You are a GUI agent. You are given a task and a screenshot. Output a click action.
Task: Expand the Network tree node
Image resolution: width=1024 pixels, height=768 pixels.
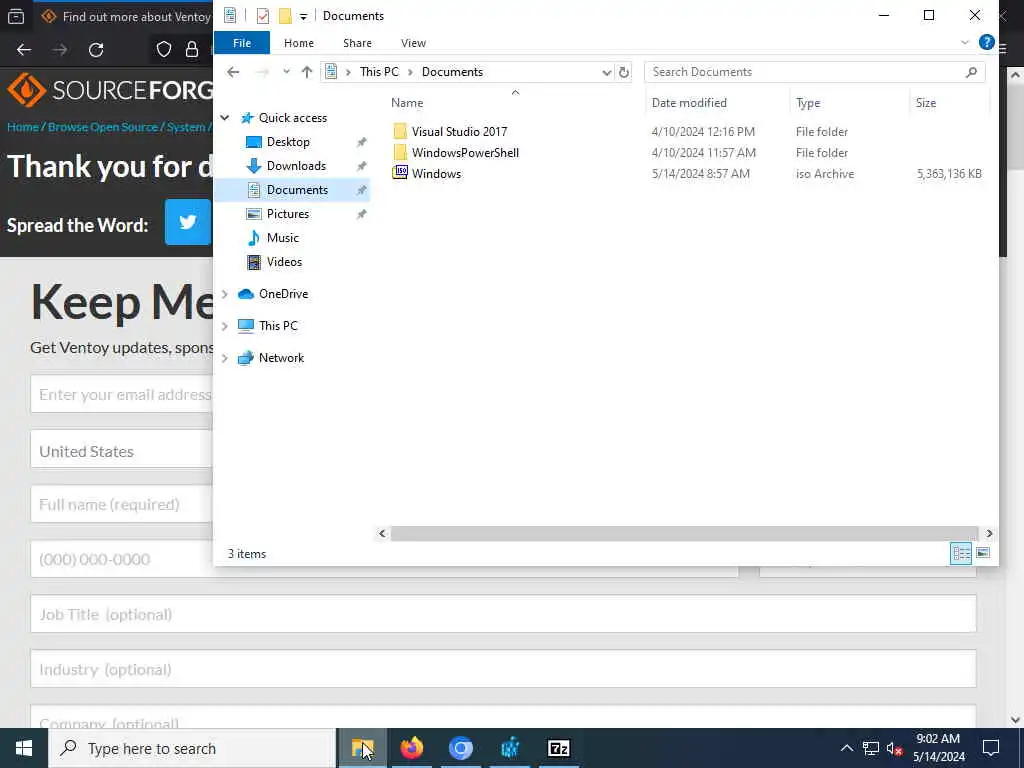pos(225,358)
